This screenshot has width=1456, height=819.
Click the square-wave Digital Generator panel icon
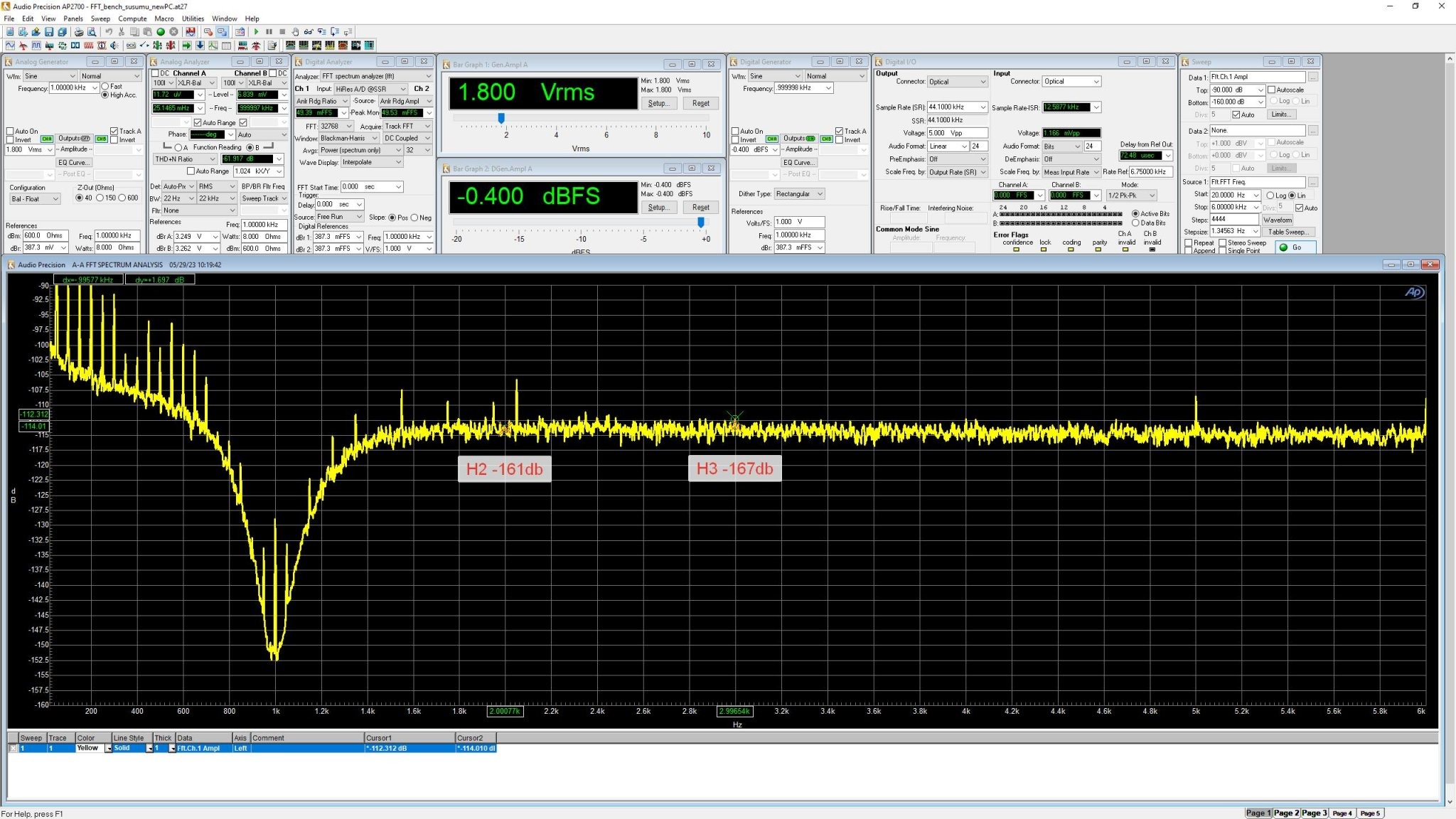click(36, 45)
